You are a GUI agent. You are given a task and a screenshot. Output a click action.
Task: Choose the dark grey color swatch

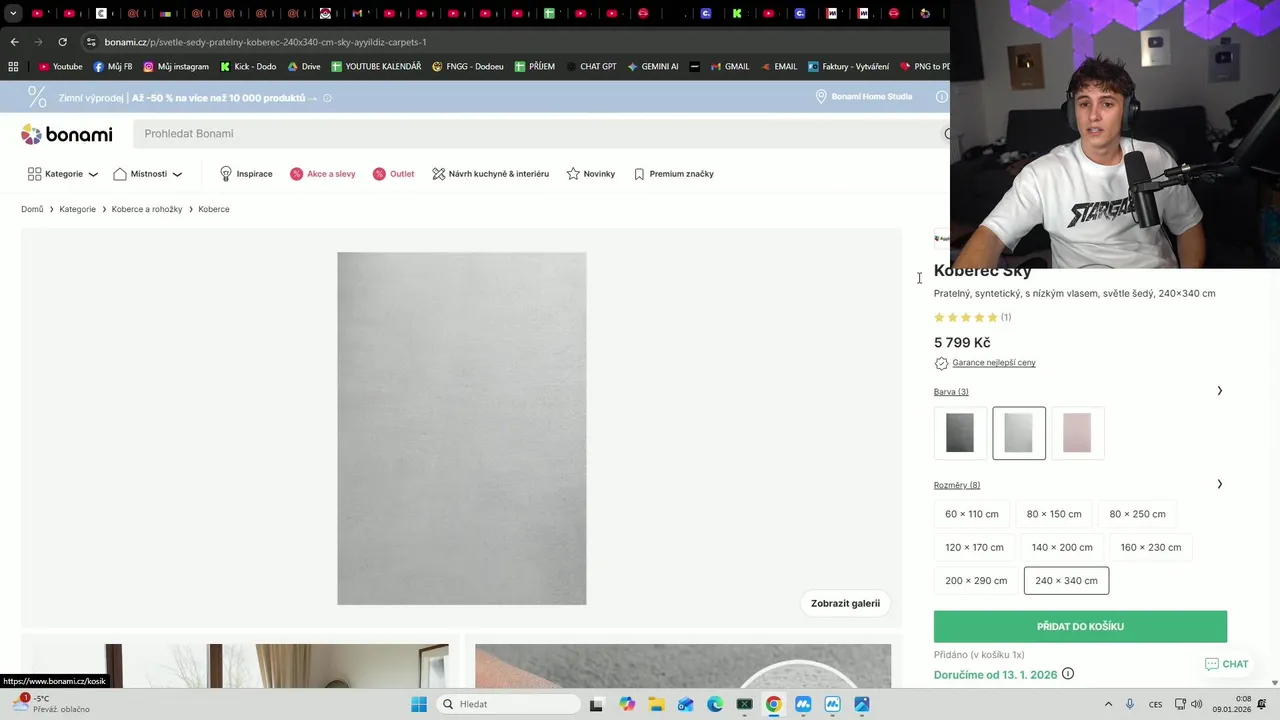click(960, 433)
